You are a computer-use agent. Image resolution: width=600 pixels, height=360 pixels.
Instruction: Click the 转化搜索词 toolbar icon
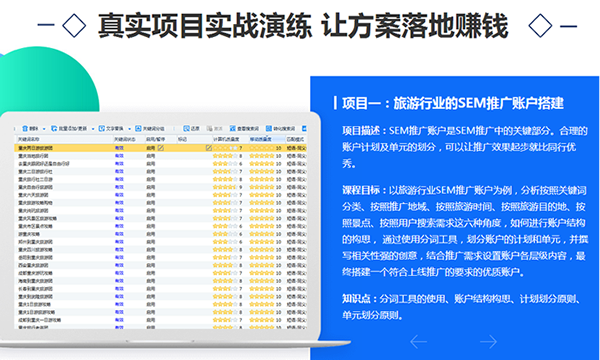tap(269, 129)
